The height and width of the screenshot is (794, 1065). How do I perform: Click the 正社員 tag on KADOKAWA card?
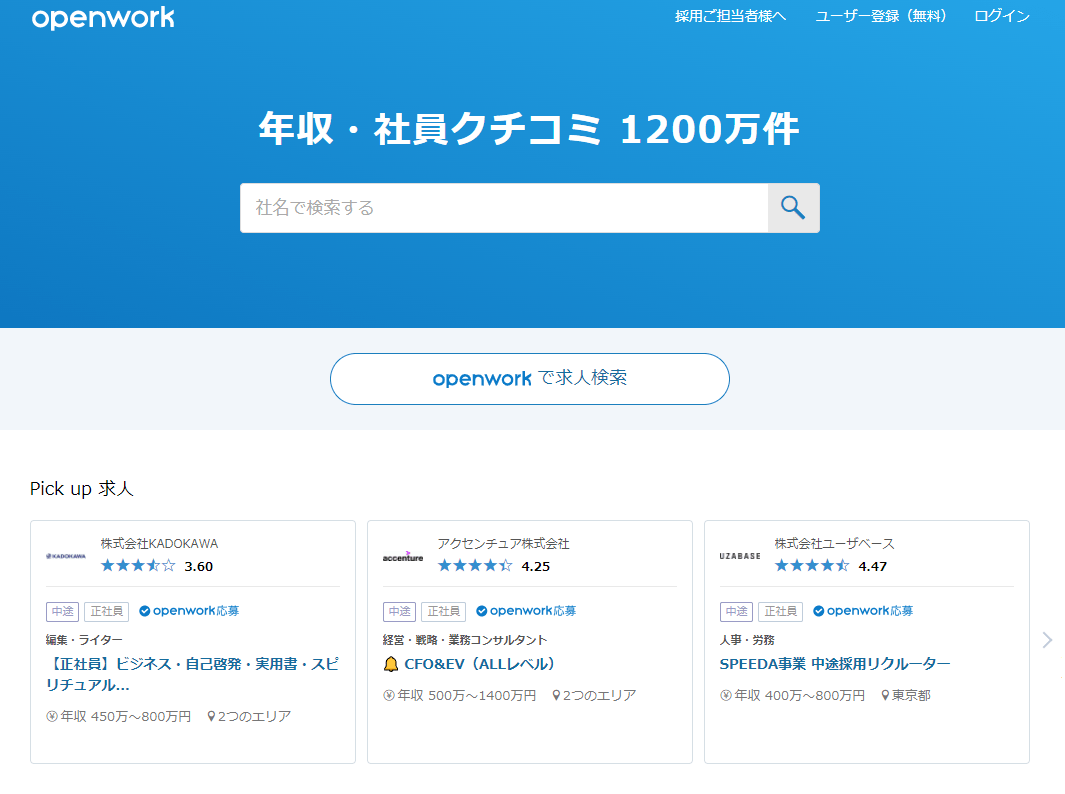click(x=107, y=611)
